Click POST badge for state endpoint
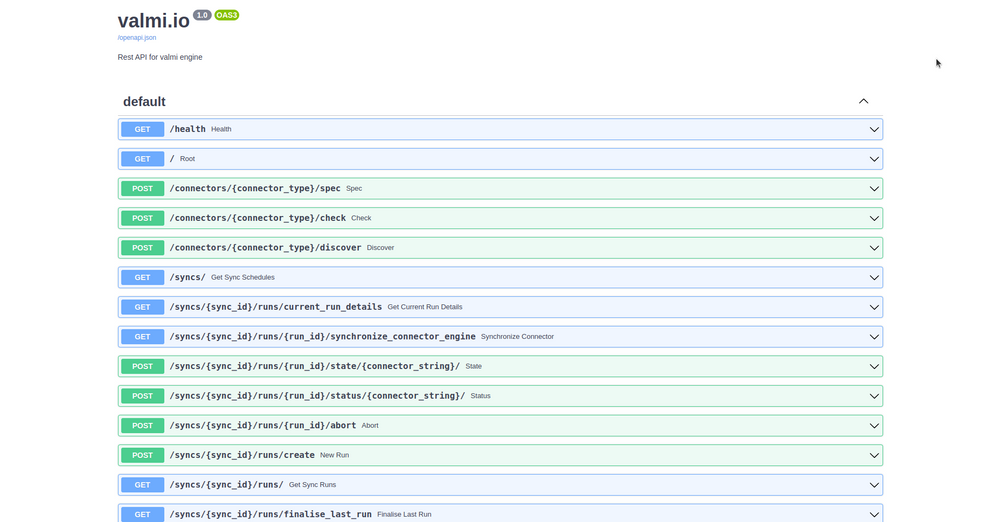The width and height of the screenshot is (1000, 522). coord(142,366)
